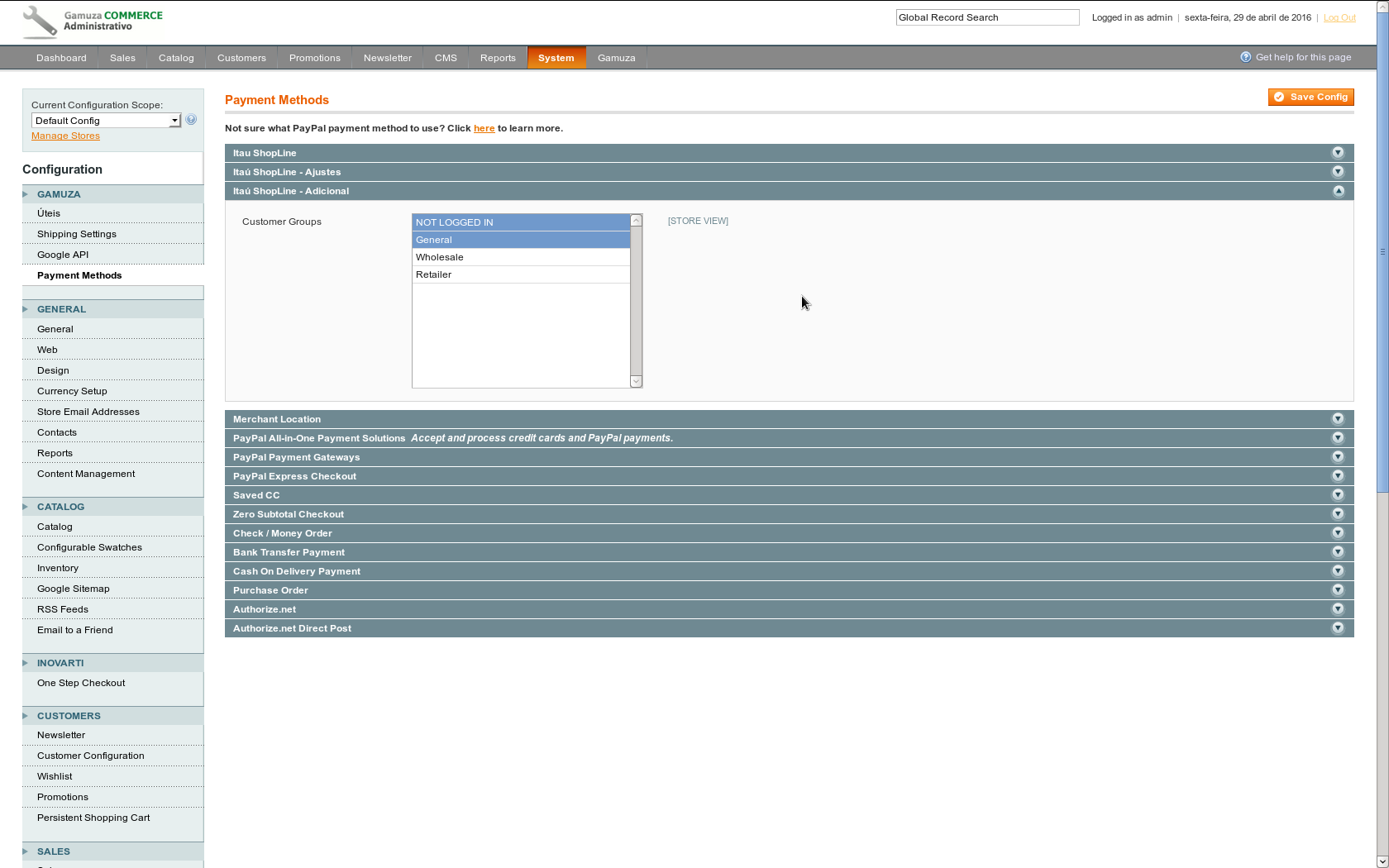Click Customer Groups list scroll down arrow
The height and width of the screenshot is (868, 1389).
[636, 381]
